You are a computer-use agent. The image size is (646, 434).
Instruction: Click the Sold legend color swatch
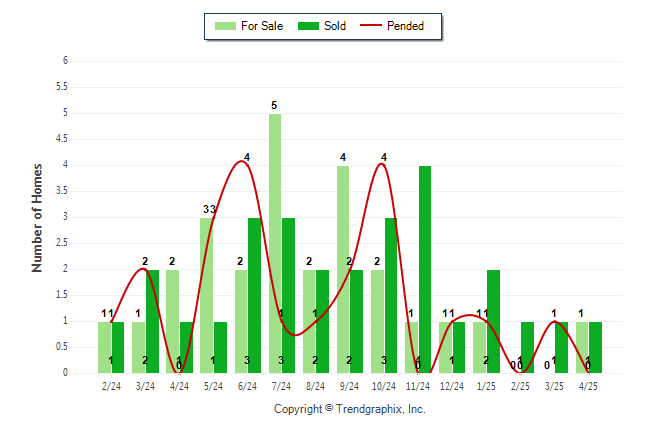pyautogui.click(x=308, y=26)
